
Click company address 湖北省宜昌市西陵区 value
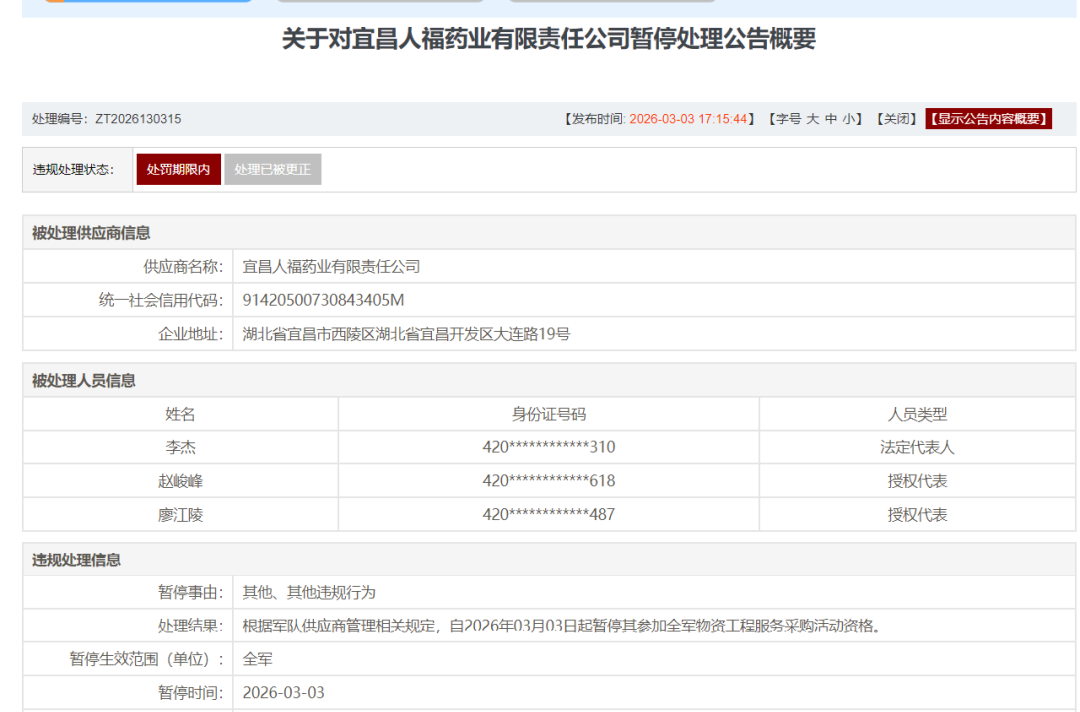point(406,334)
